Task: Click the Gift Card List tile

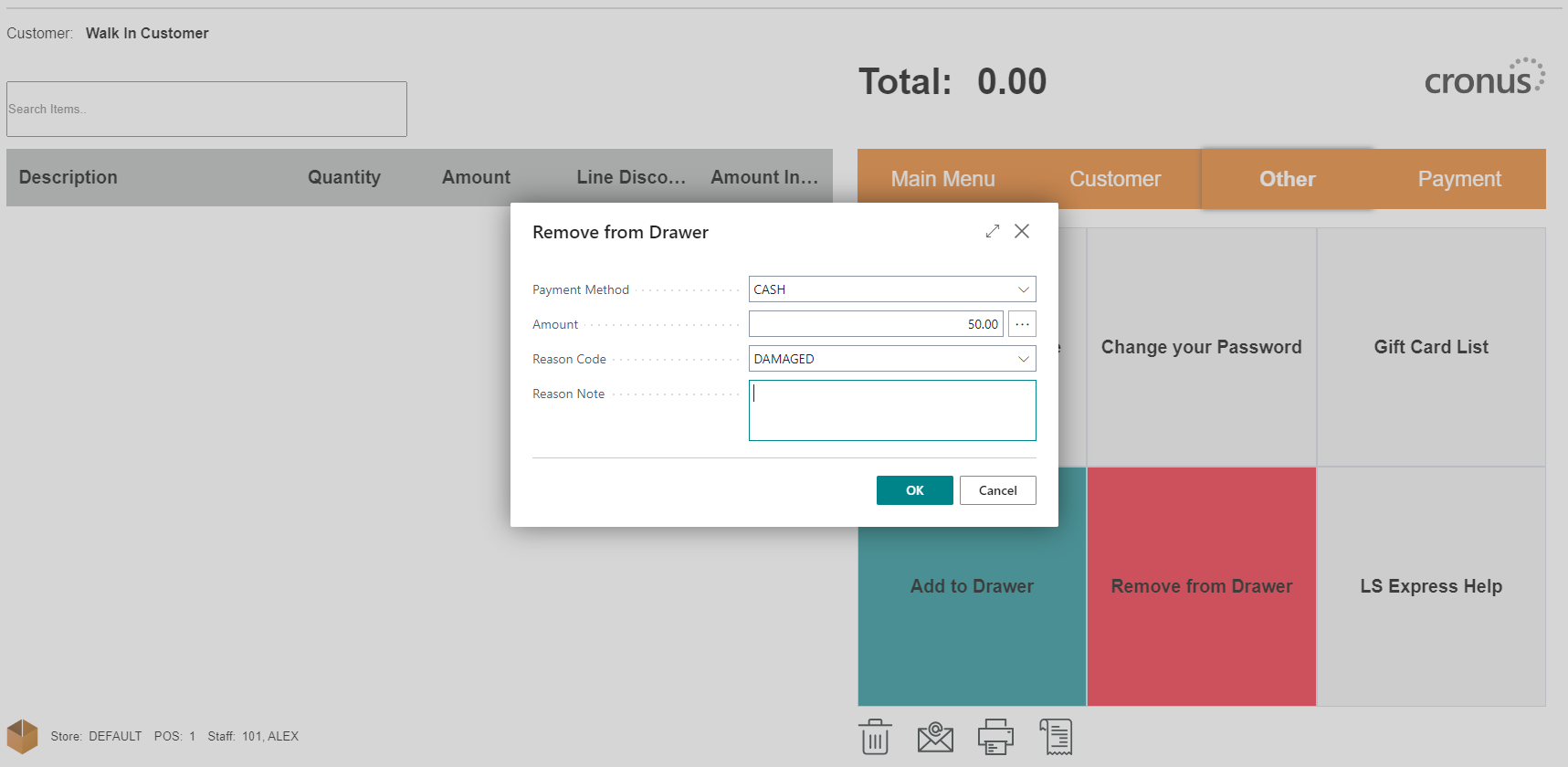Action: point(1431,347)
